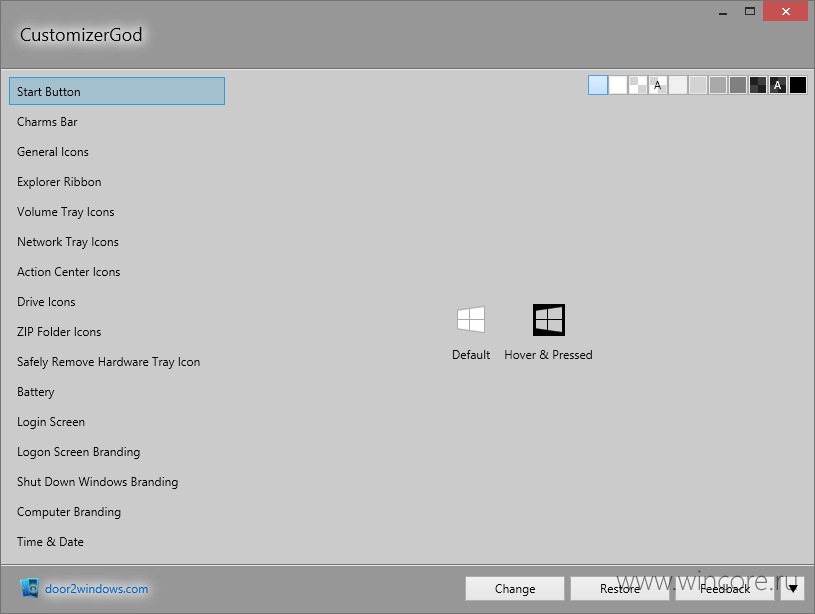Screen dimensions: 815x614
Task: Select Logon Screen Branding item
Action: [x=117, y=452]
